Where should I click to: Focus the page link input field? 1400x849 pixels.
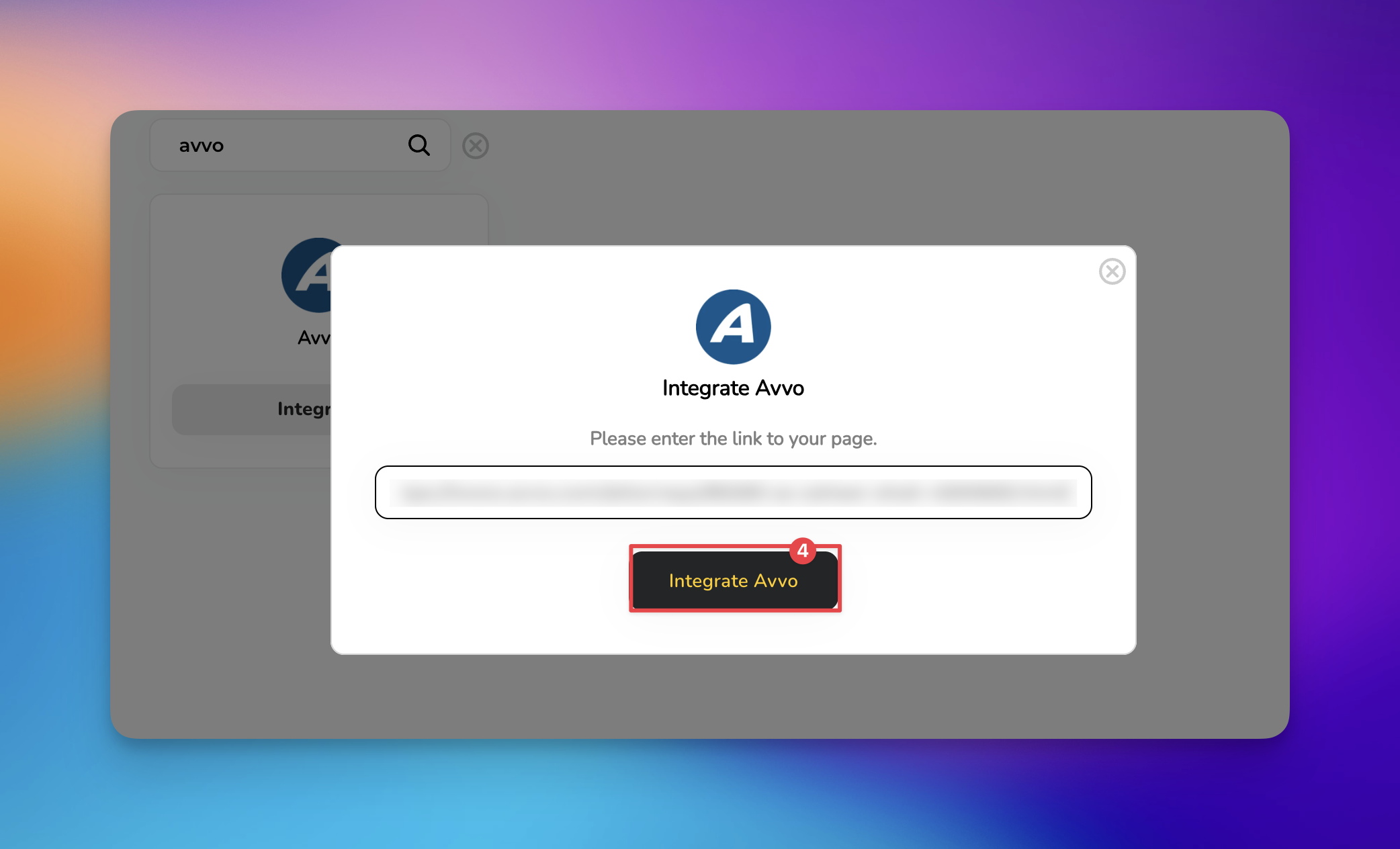(x=733, y=492)
